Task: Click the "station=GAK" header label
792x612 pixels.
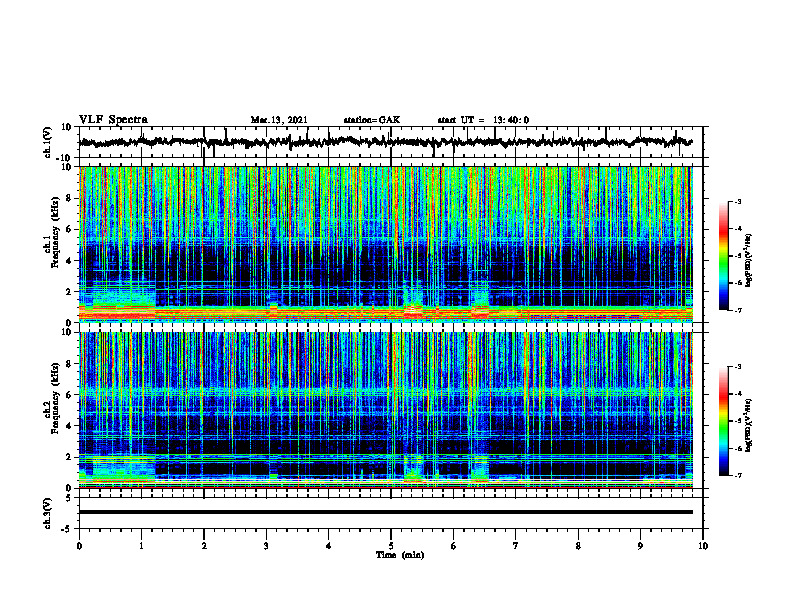Action: pos(372,120)
